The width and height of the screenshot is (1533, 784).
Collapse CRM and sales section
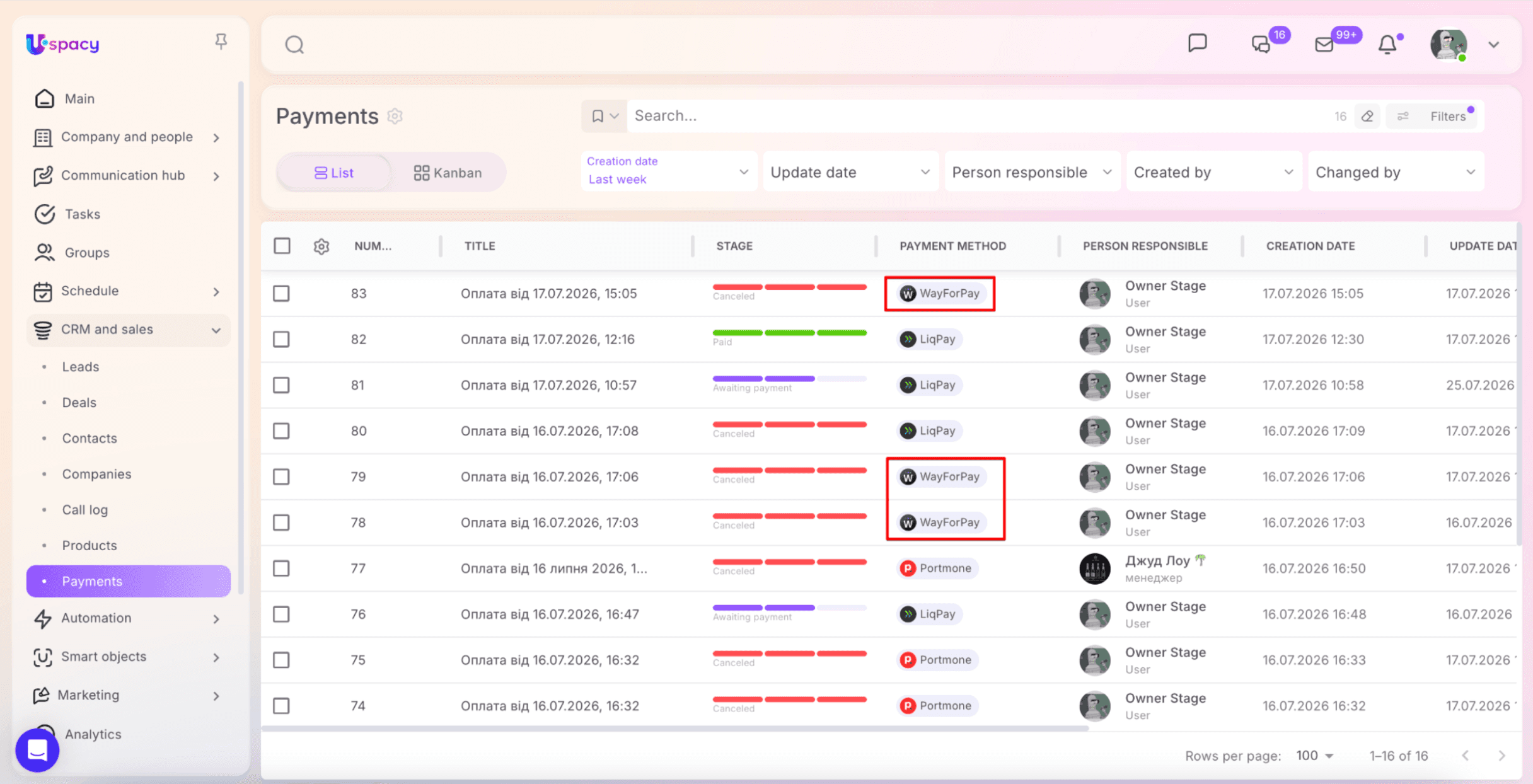pyautogui.click(x=128, y=330)
